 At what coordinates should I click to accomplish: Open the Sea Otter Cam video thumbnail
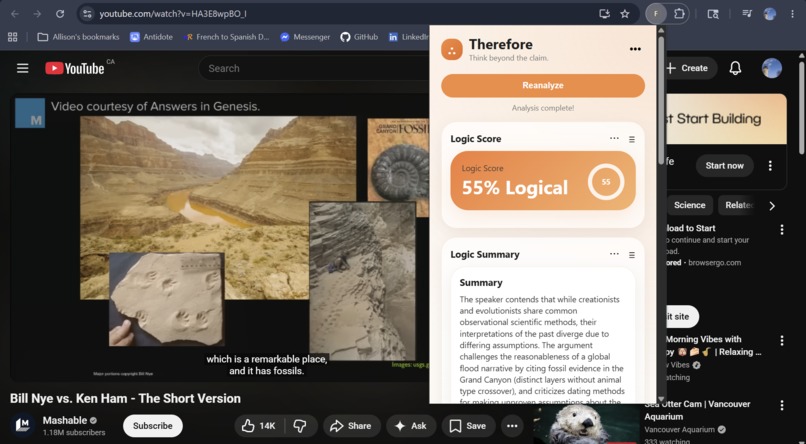click(586, 424)
